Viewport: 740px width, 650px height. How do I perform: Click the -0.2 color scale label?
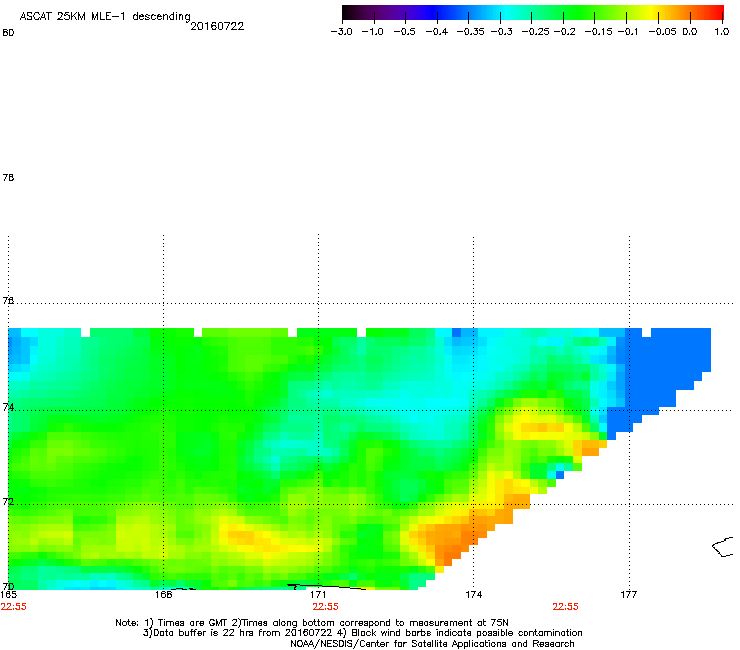pyautogui.click(x=564, y=32)
